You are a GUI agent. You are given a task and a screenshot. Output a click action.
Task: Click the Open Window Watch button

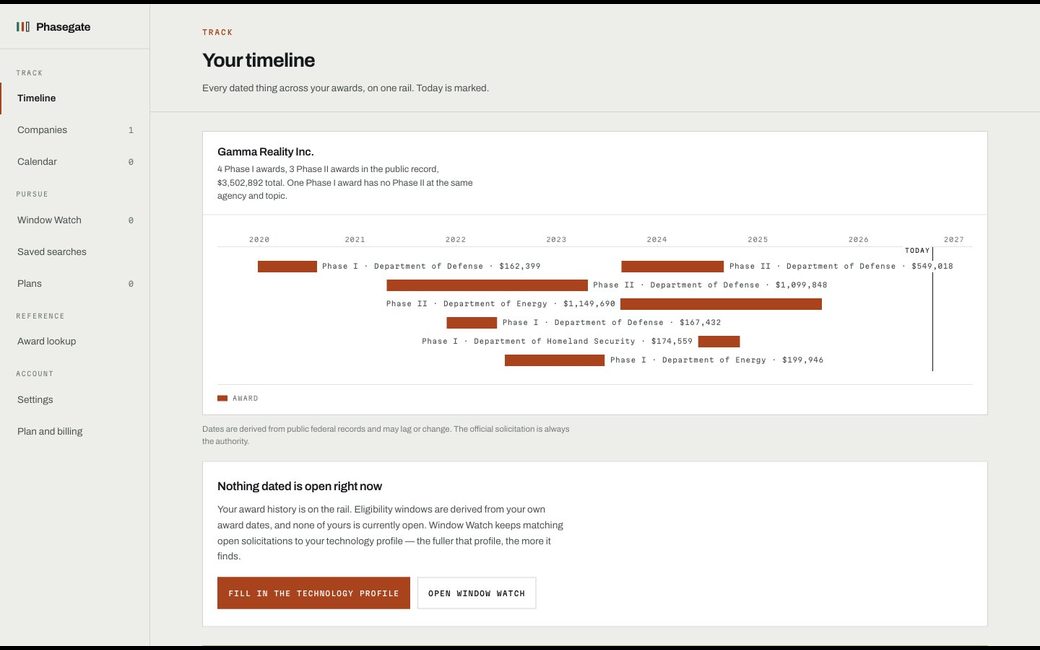[476, 593]
